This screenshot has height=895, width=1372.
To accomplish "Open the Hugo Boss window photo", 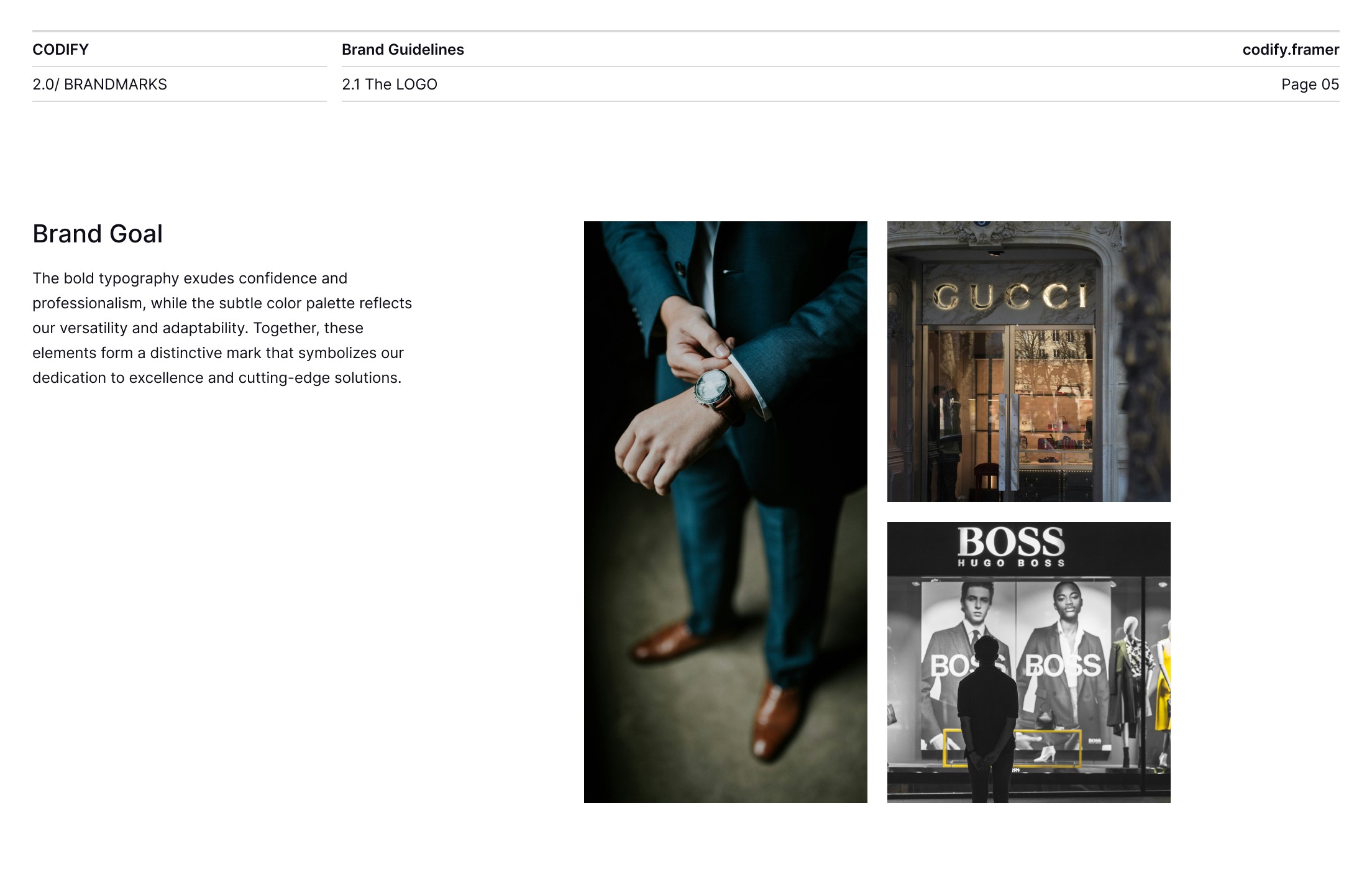I will (x=1028, y=662).
